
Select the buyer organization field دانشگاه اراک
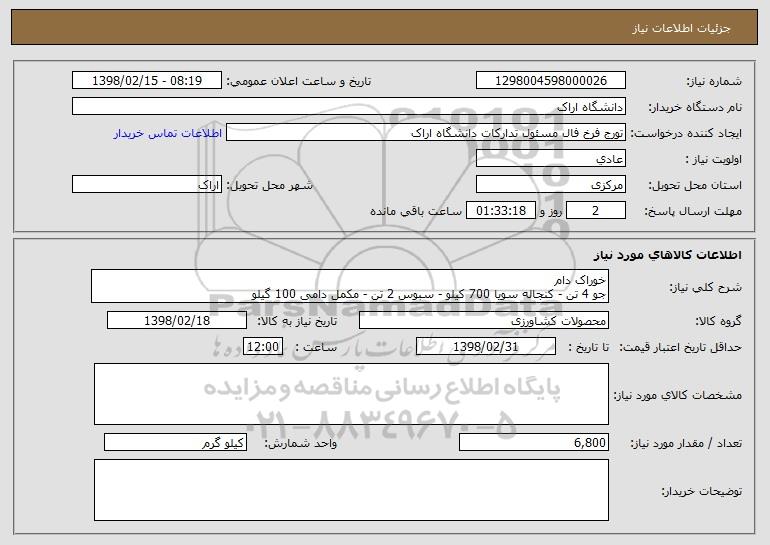(349, 107)
